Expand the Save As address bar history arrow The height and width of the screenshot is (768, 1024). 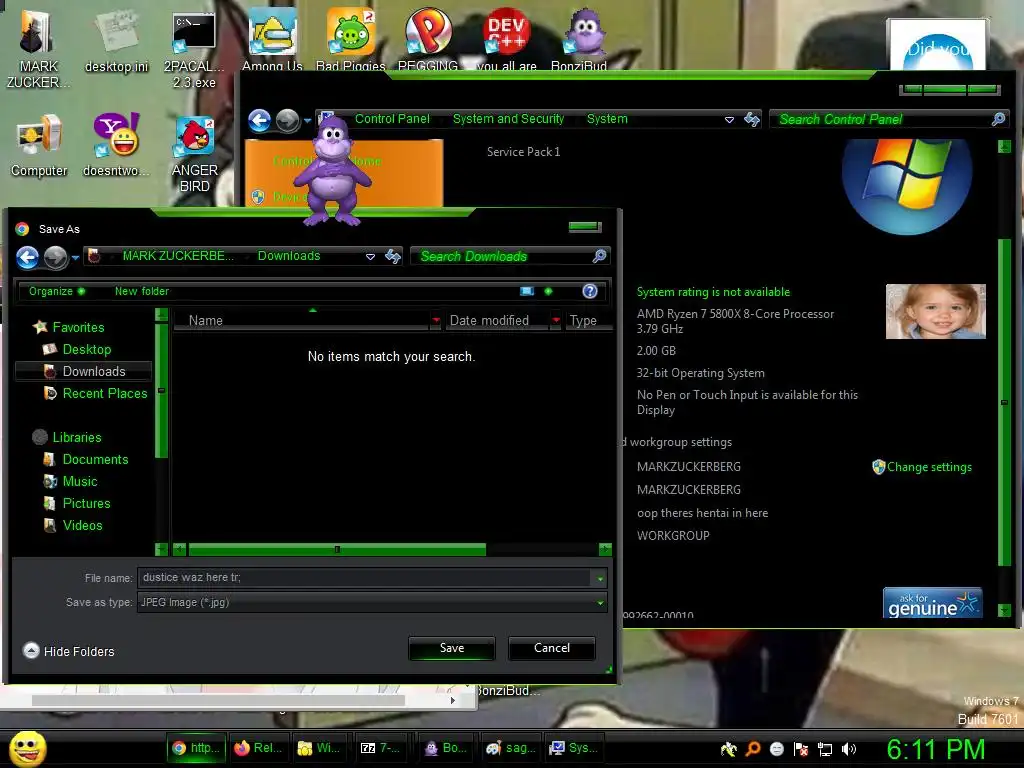370,257
